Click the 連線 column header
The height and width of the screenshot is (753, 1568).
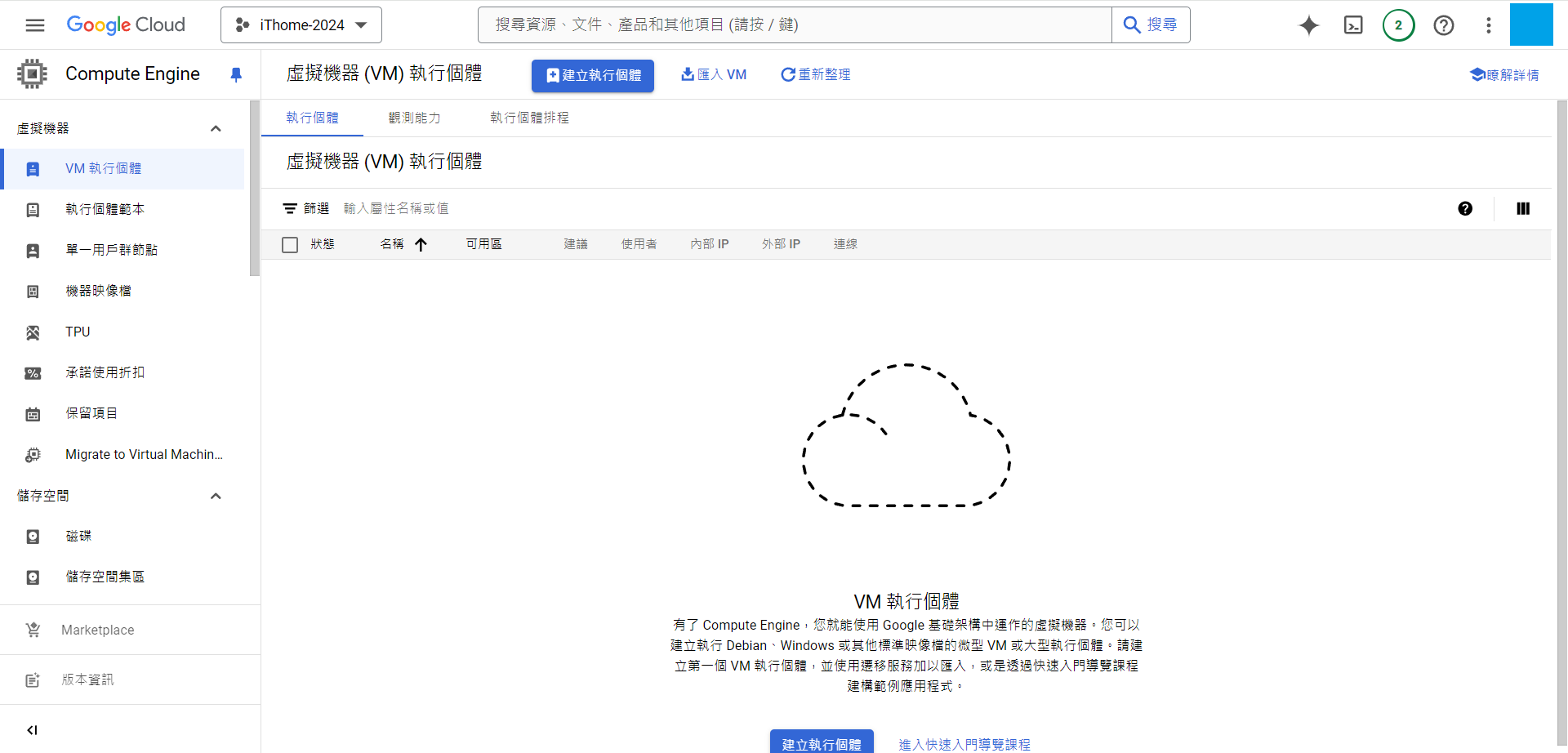point(845,244)
